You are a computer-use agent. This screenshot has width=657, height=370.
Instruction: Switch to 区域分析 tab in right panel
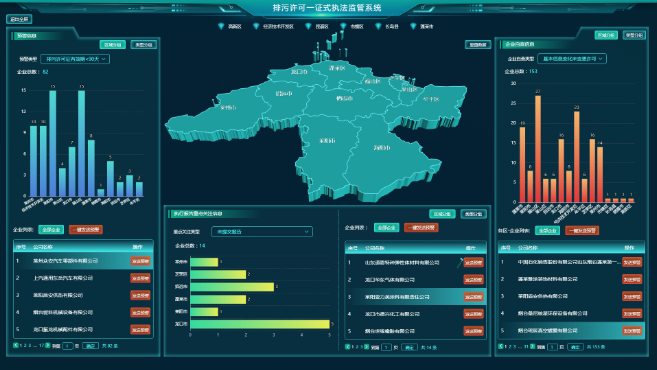606,35
